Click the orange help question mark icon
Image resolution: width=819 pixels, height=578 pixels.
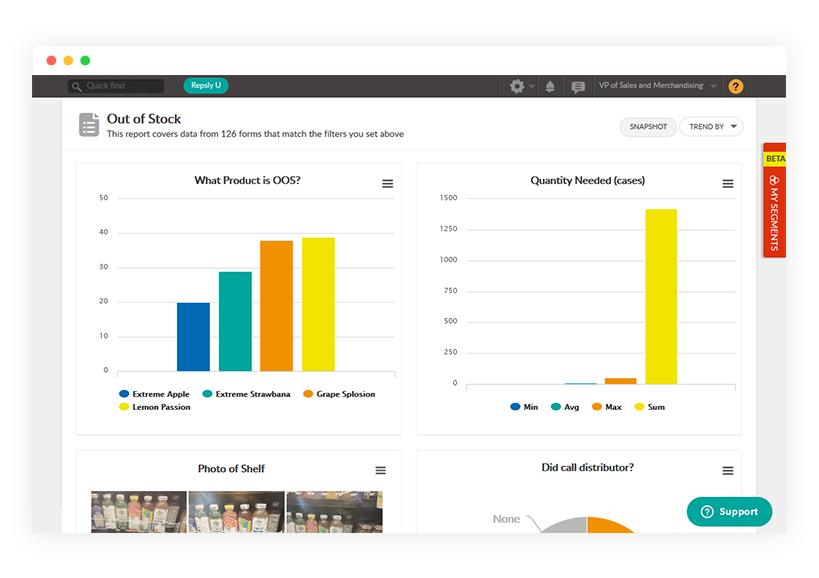736,87
